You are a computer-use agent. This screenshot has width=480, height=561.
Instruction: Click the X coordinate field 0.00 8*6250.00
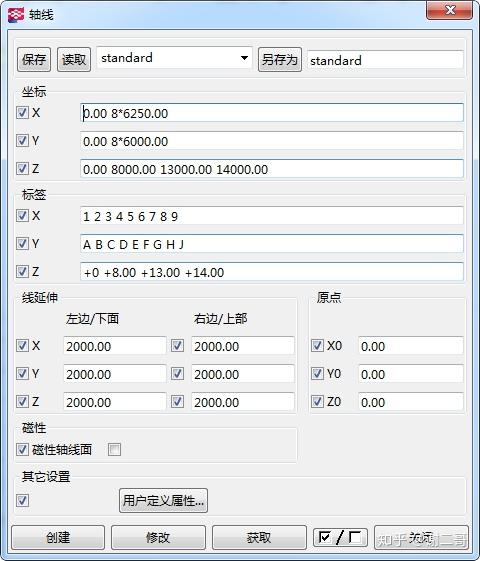click(272, 113)
